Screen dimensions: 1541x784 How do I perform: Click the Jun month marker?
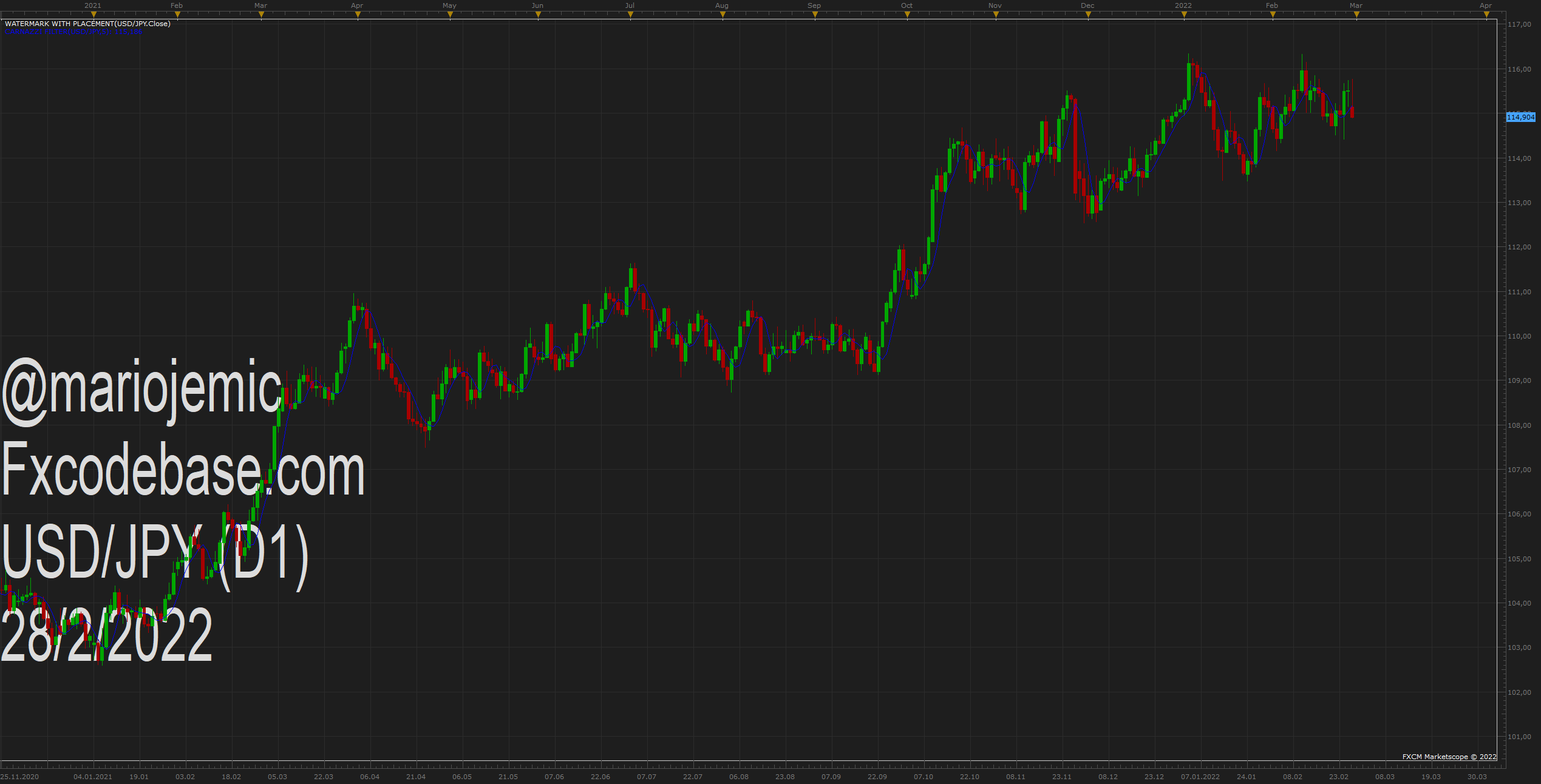(x=537, y=5)
